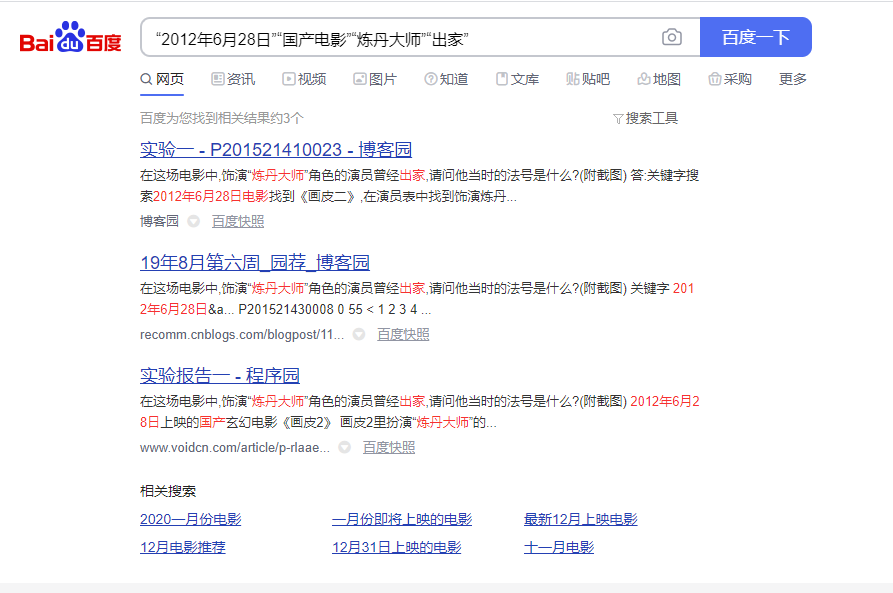
Task: Click www.voidcn.com source URL
Action: [x=235, y=448]
